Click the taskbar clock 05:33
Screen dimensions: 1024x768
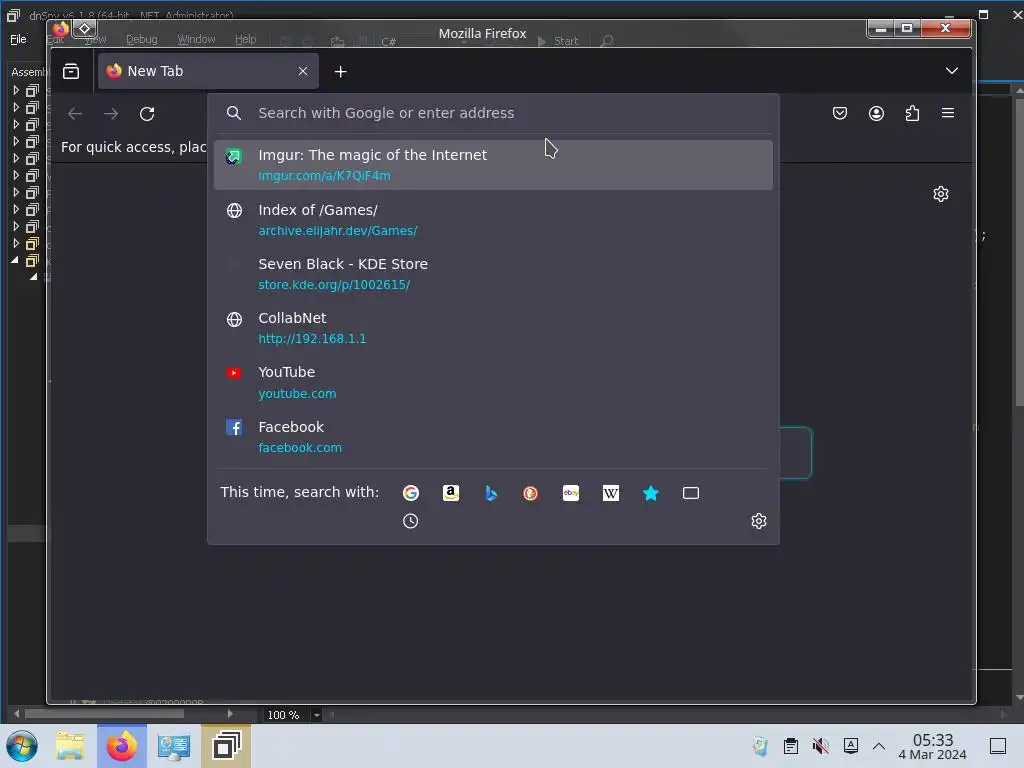pyautogui.click(x=933, y=746)
